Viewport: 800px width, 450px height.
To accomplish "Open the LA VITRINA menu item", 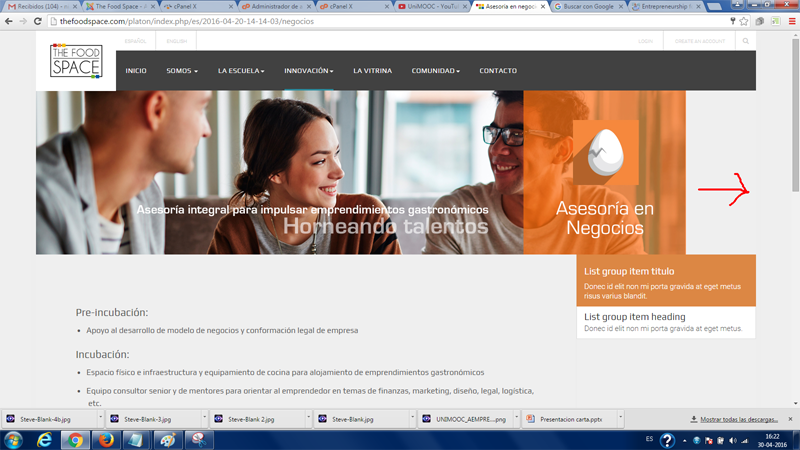I will click(x=372, y=71).
